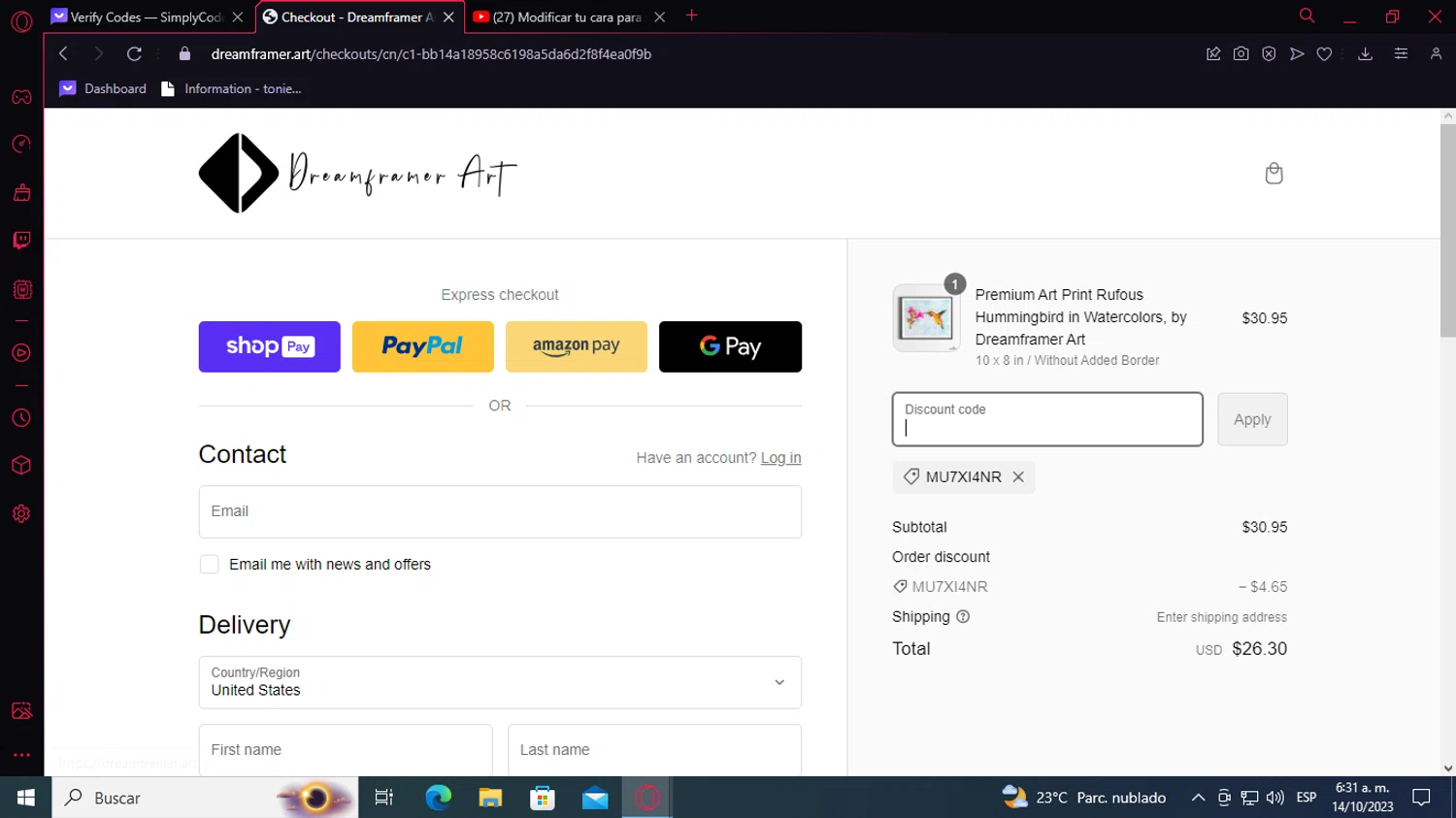The image size is (1456, 818).
Task: Click the Log in link
Action: coord(780,458)
